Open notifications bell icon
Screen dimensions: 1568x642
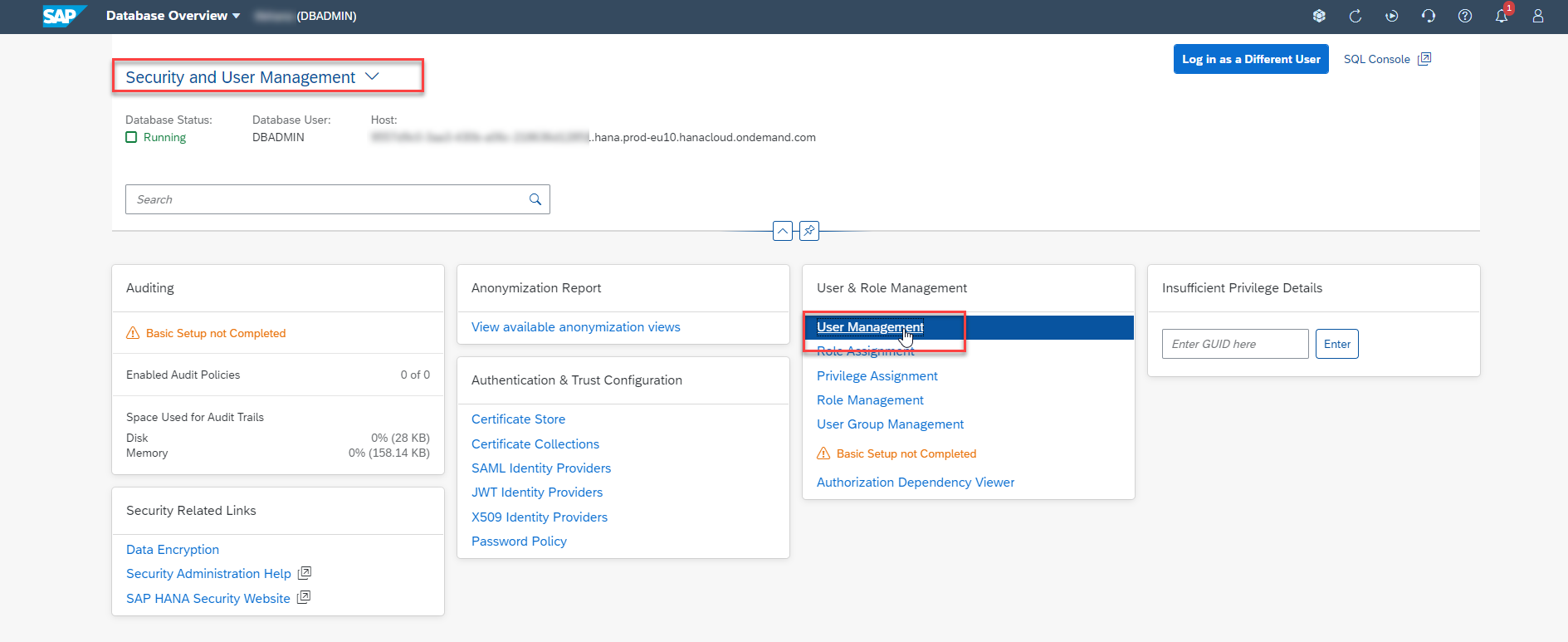coord(1502,16)
